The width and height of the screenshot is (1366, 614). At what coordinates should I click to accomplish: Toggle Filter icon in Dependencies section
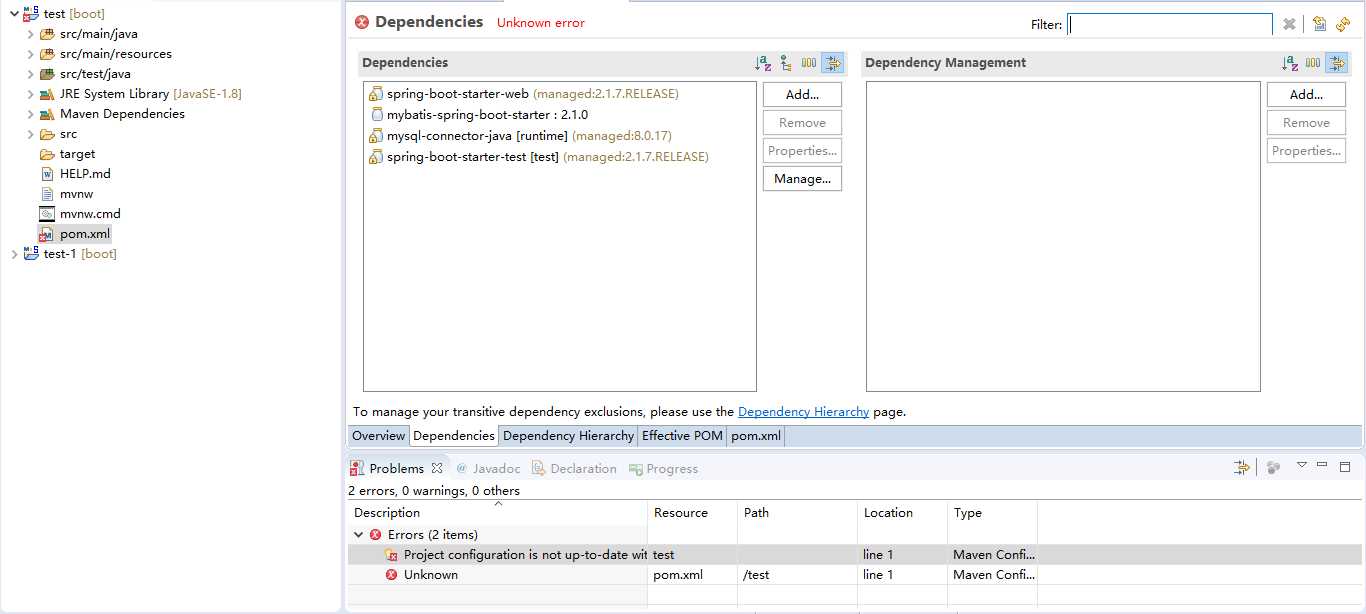point(833,63)
